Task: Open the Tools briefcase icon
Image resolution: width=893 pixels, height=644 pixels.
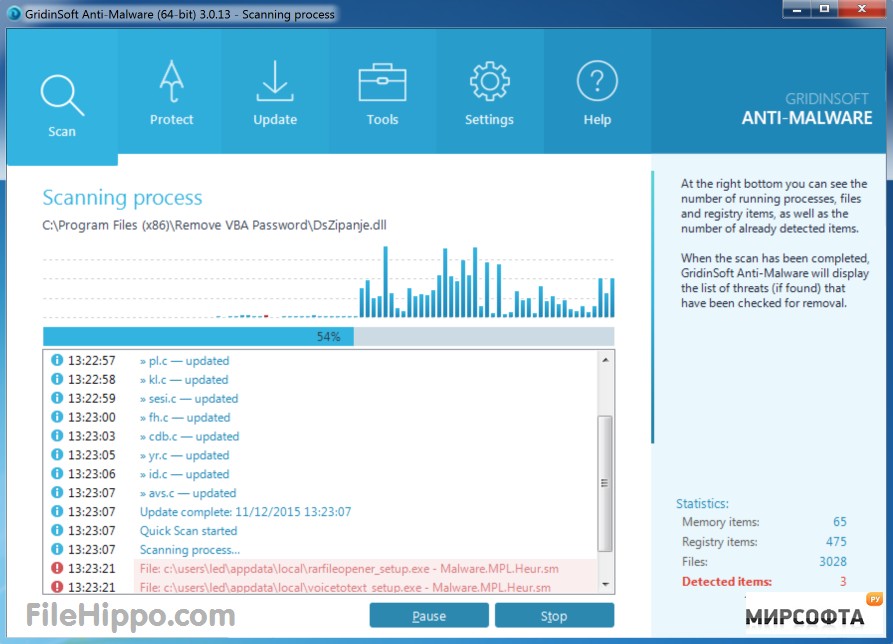Action: 382,82
